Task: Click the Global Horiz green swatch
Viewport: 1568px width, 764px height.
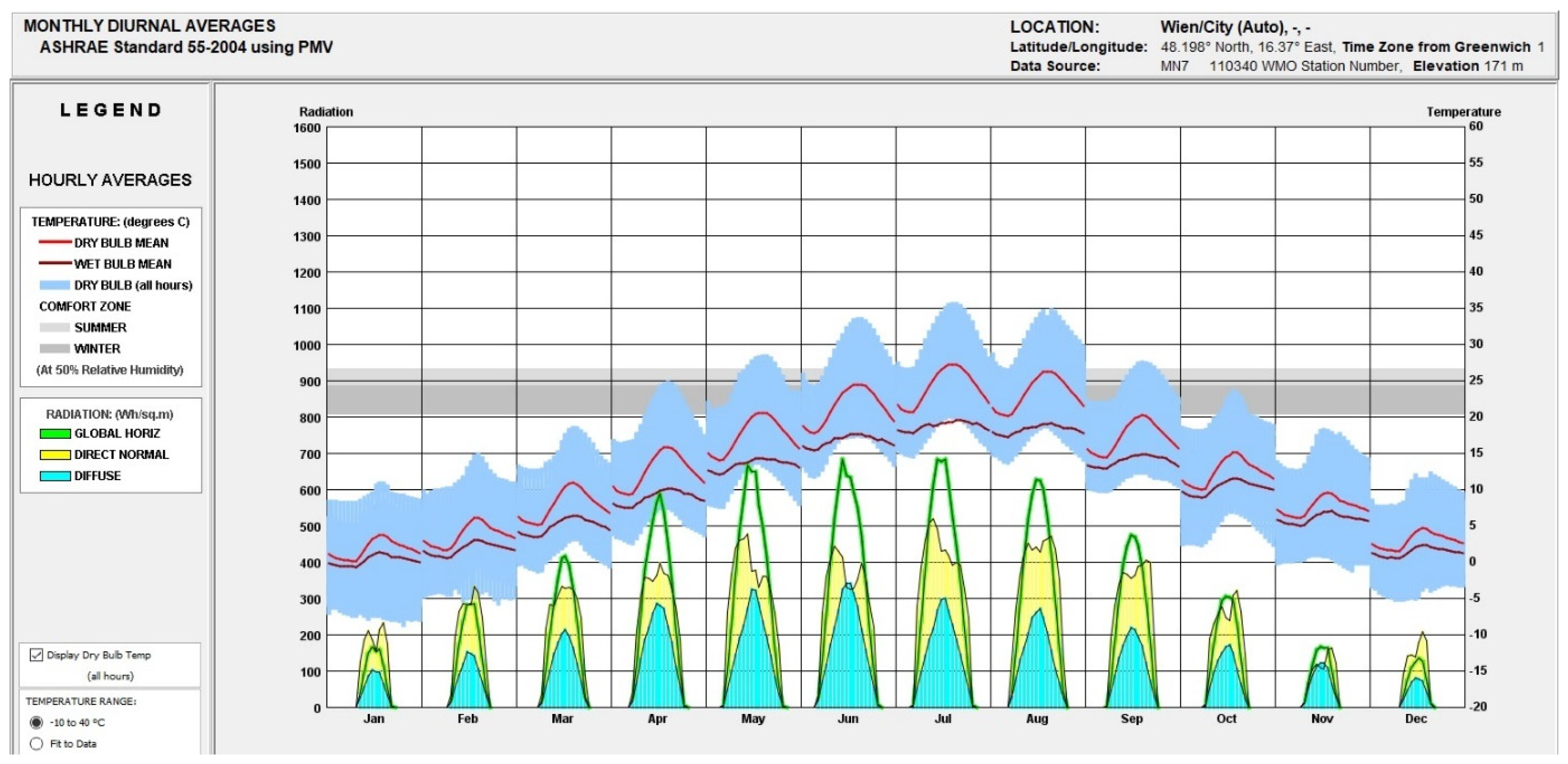Action: [55, 434]
